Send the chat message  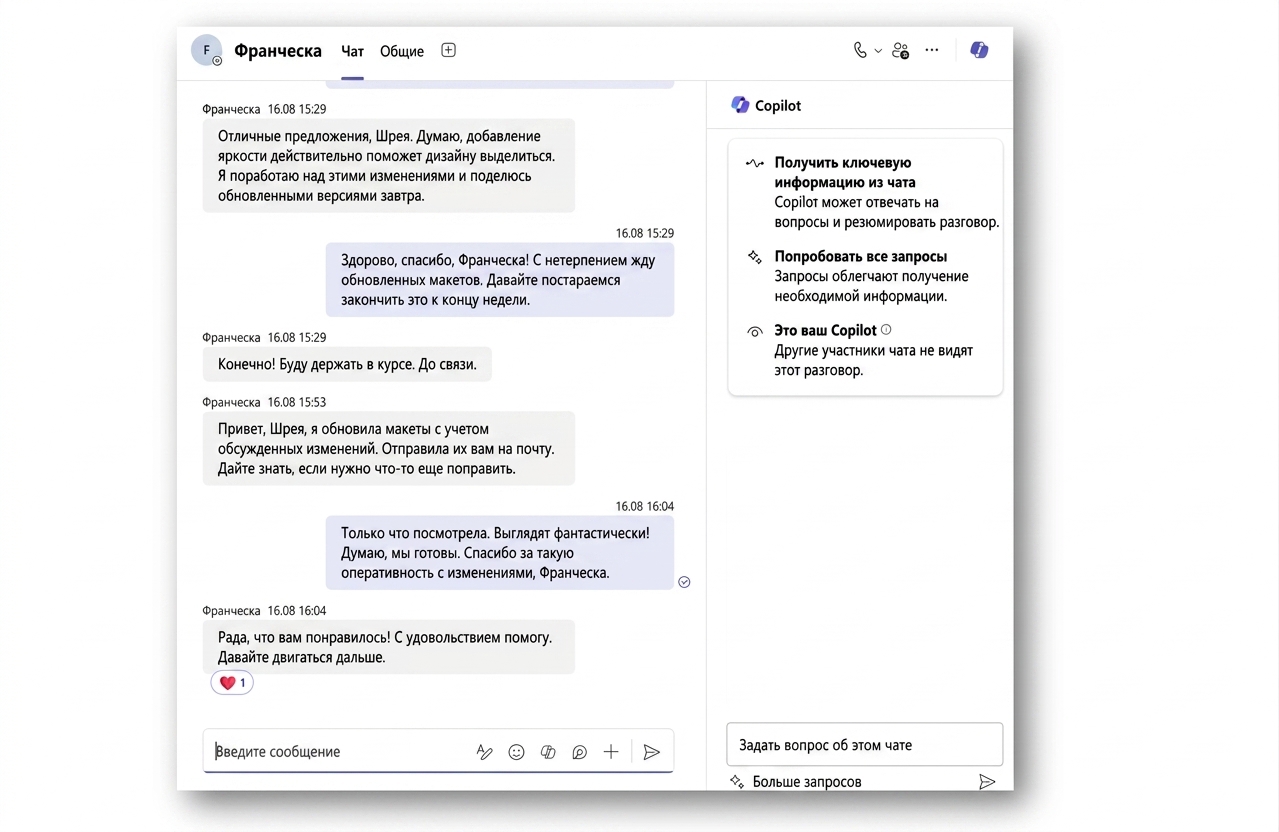pyautogui.click(x=652, y=752)
